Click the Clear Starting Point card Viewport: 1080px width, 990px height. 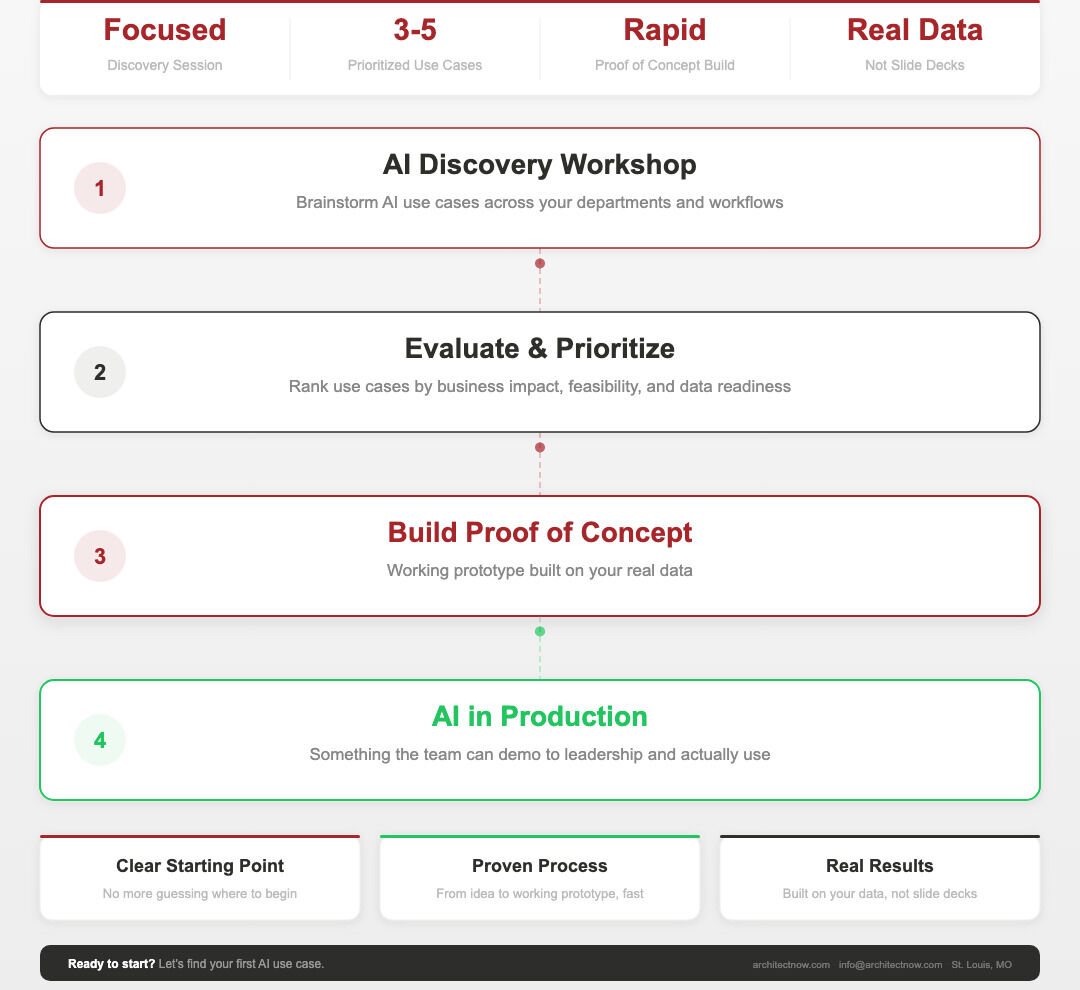pos(200,878)
